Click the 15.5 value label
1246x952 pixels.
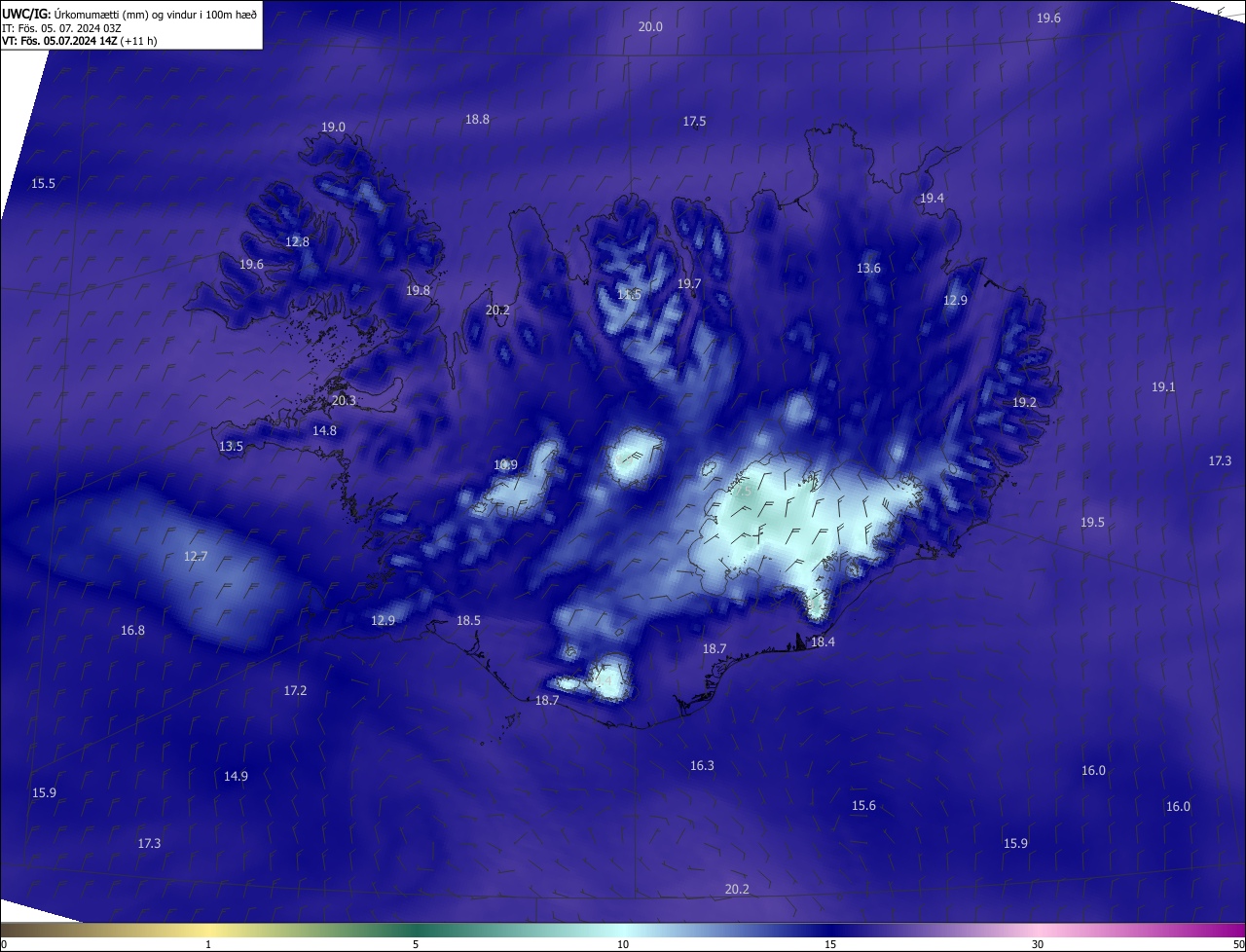click(x=43, y=184)
